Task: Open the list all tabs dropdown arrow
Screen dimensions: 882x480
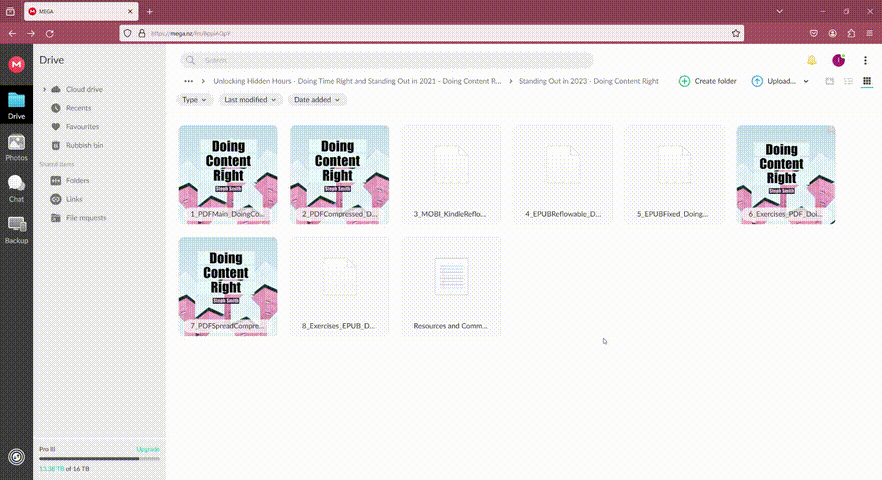Action: click(x=780, y=11)
